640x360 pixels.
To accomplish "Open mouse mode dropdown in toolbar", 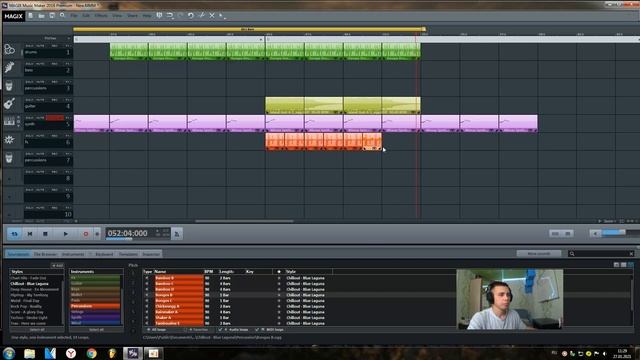I will click(221, 16).
